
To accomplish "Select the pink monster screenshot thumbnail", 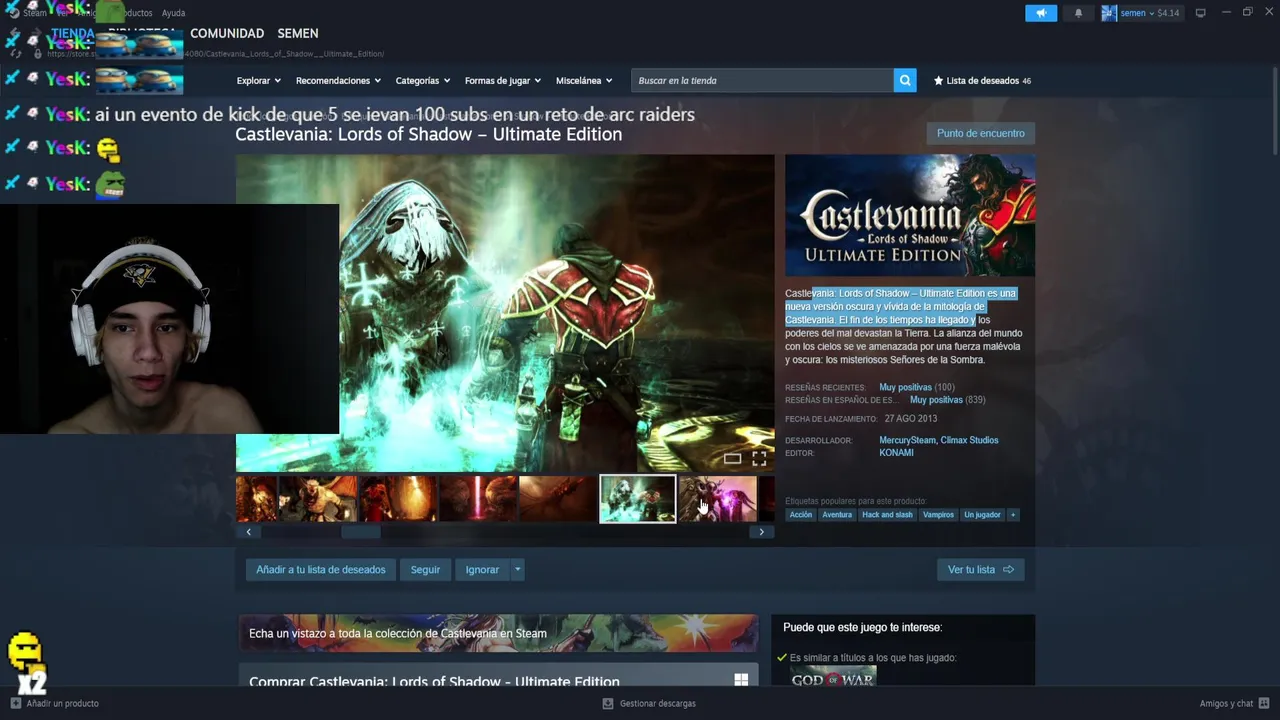I will pos(718,499).
